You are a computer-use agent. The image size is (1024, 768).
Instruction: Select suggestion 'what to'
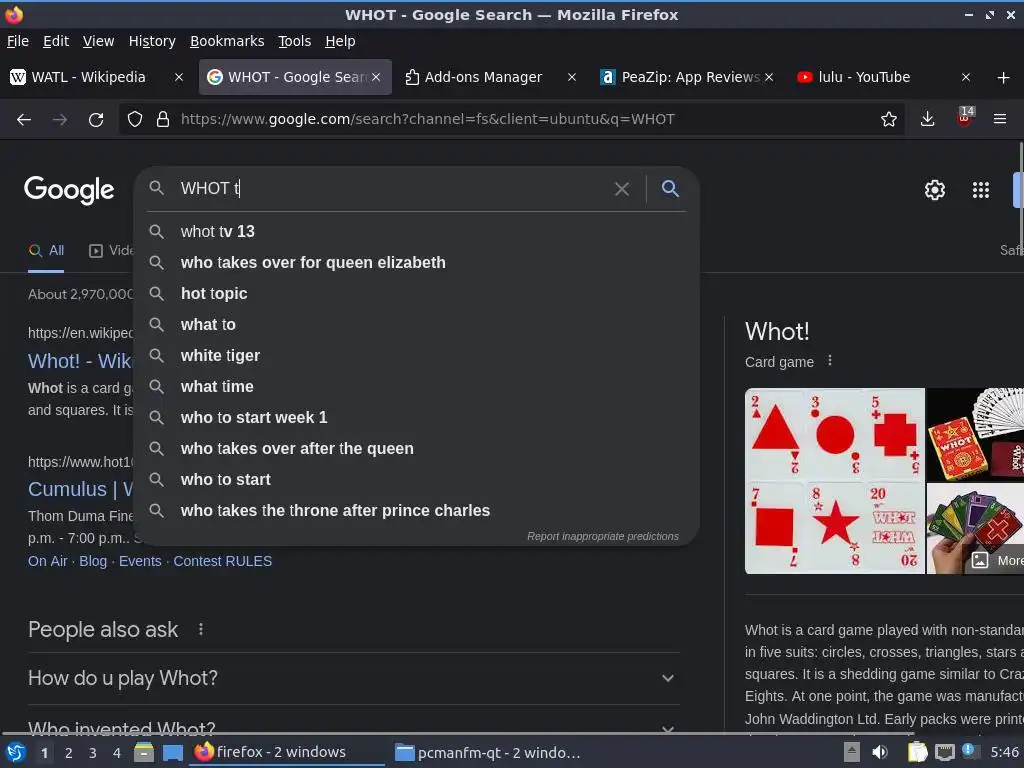tap(417, 325)
